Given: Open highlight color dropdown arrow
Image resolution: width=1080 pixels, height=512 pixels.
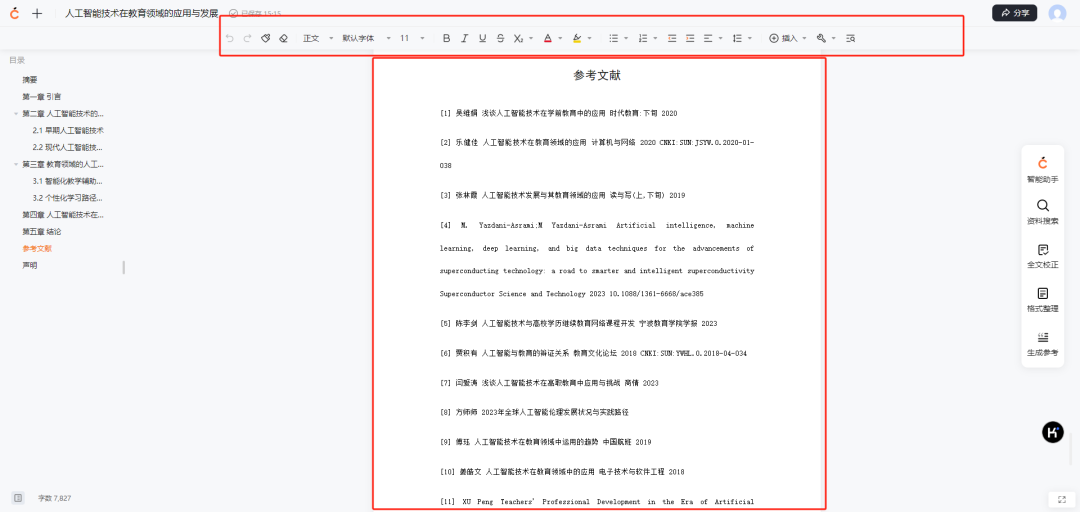Looking at the screenshot, I should 589,39.
